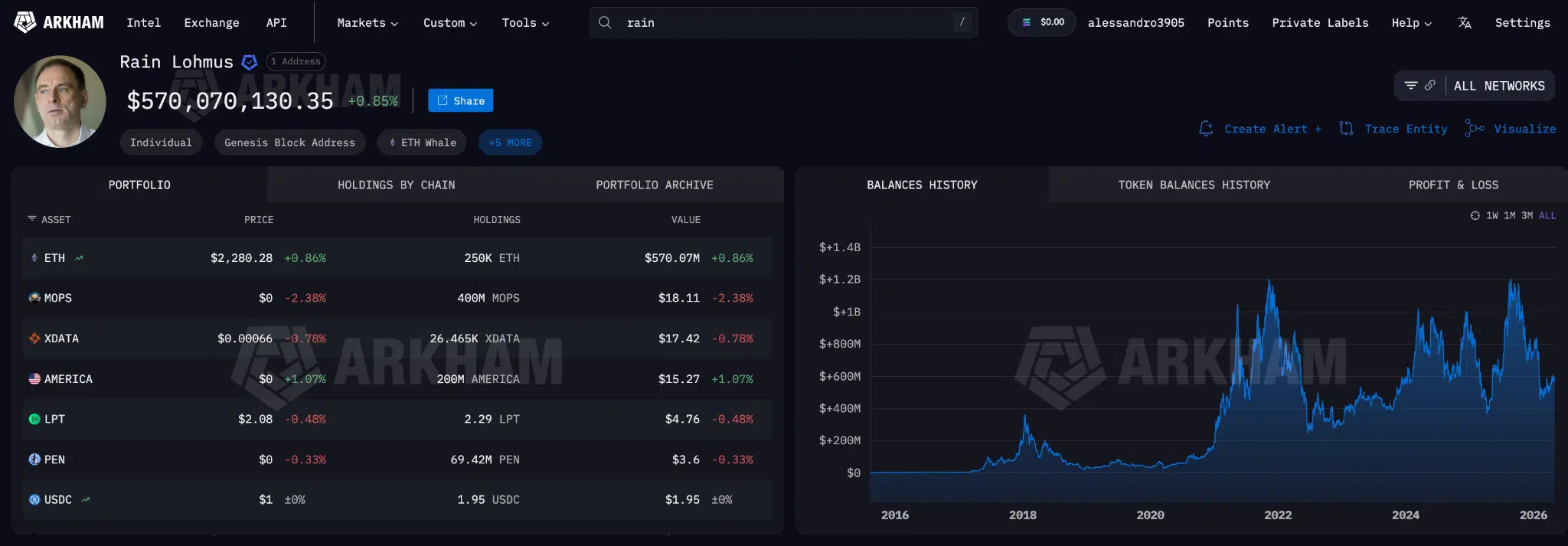Open the Exchange nav item

(211, 23)
